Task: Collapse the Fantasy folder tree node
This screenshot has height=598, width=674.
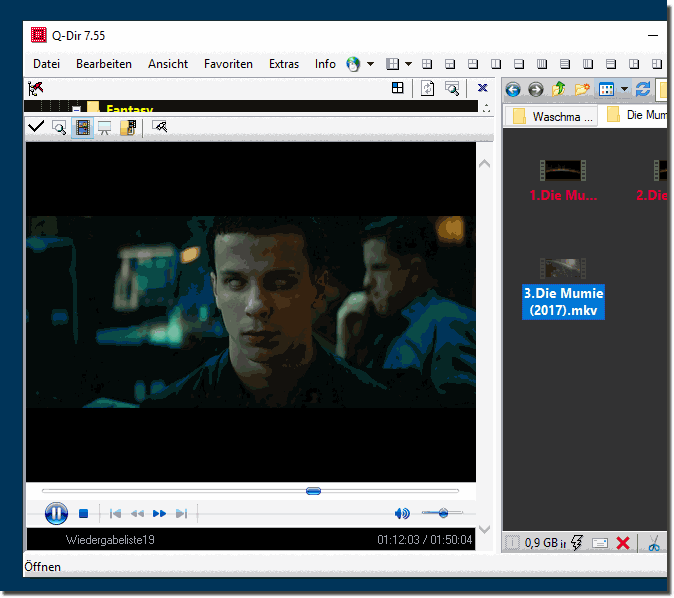Action: [x=77, y=109]
